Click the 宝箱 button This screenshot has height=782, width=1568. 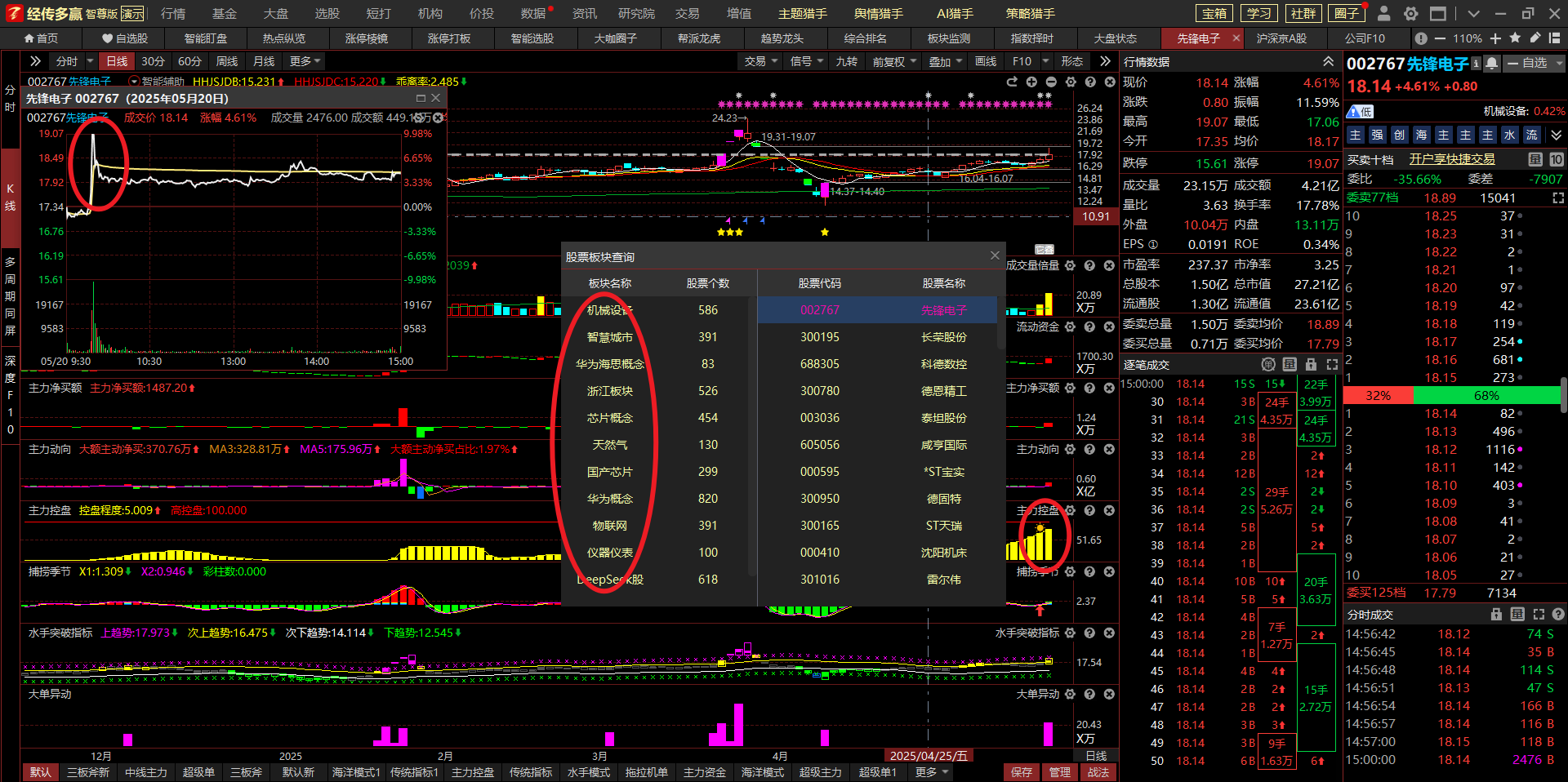pyautogui.click(x=1214, y=13)
